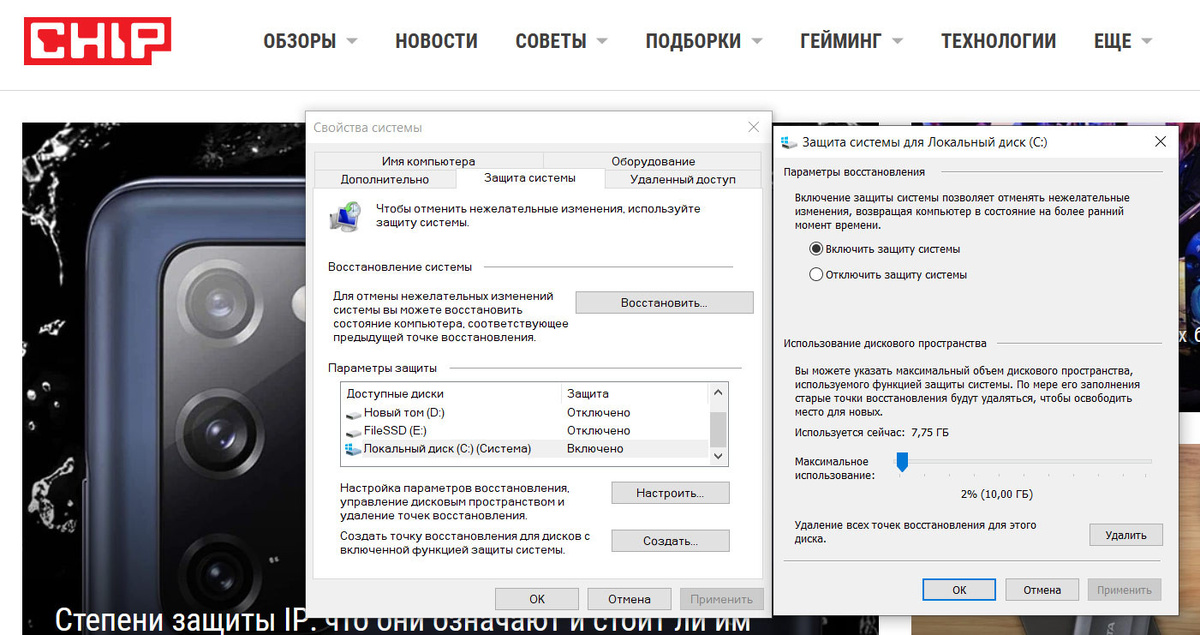The image size is (1200, 635).
Task: Switch to the Имя компьютера tab
Action: click(428, 161)
